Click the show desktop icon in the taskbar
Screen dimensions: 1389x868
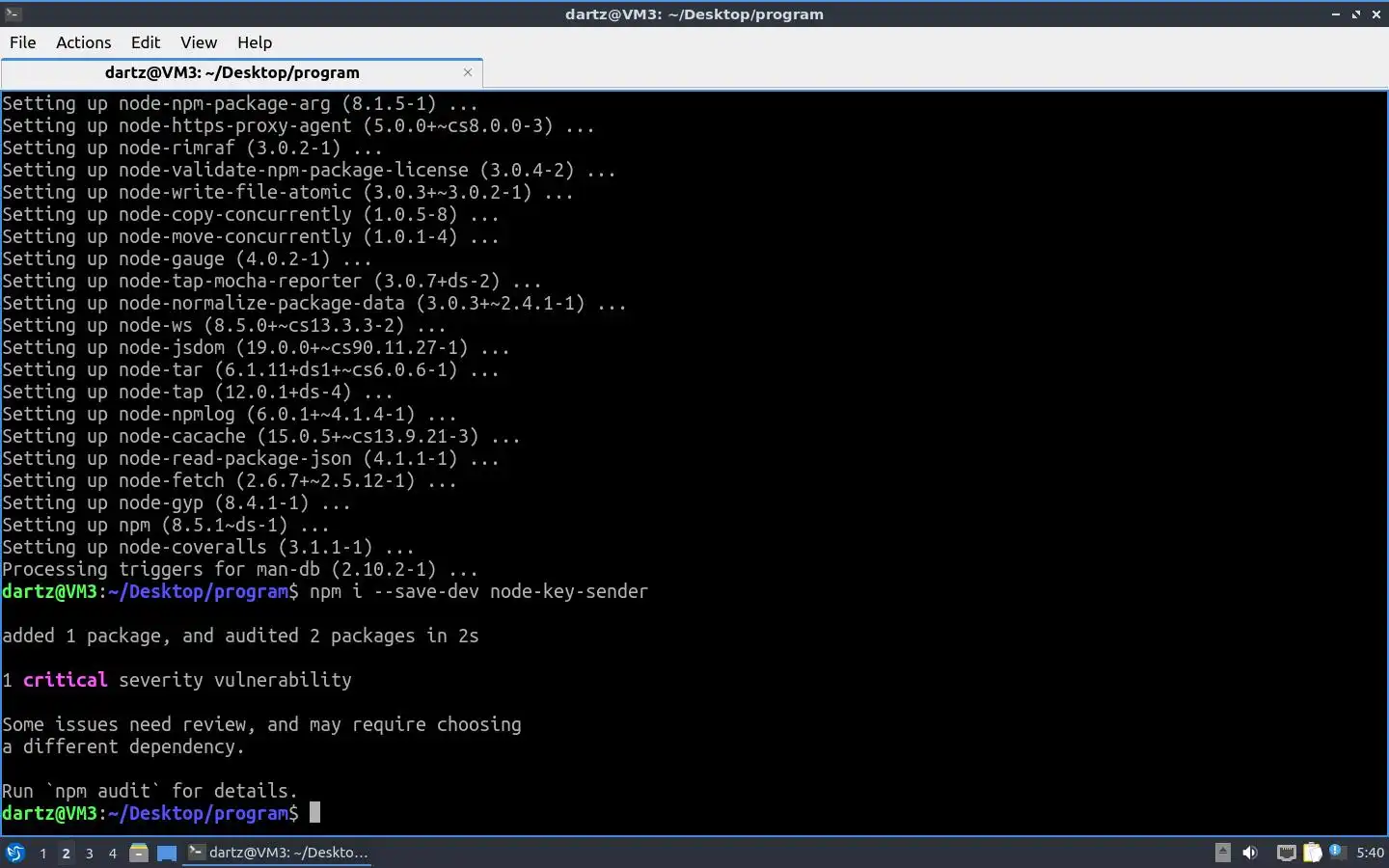coord(167,853)
